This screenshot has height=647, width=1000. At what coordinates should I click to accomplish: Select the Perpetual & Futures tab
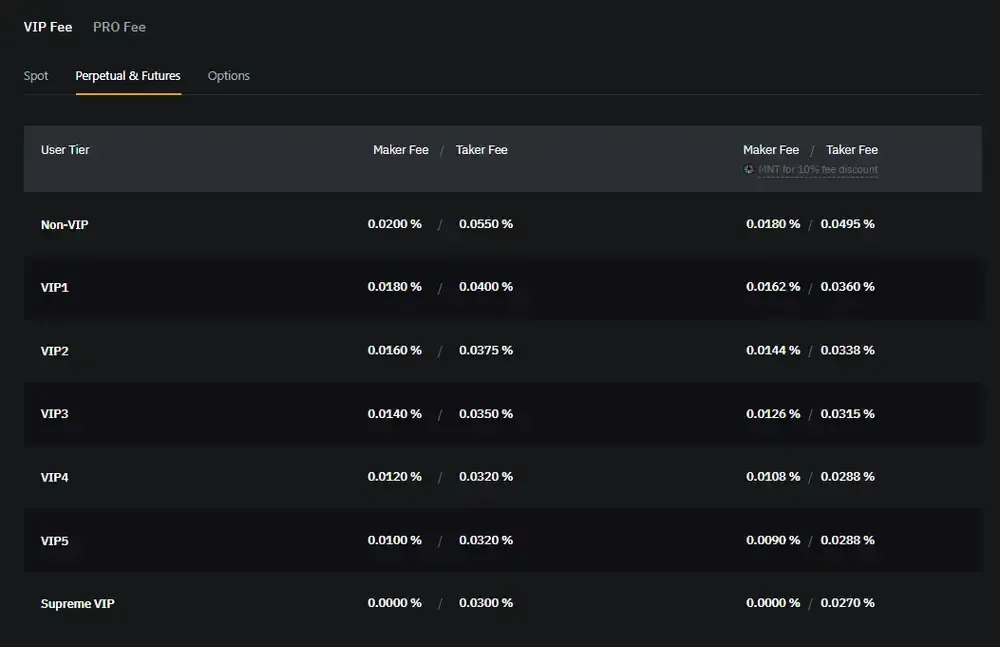pyautogui.click(x=128, y=76)
